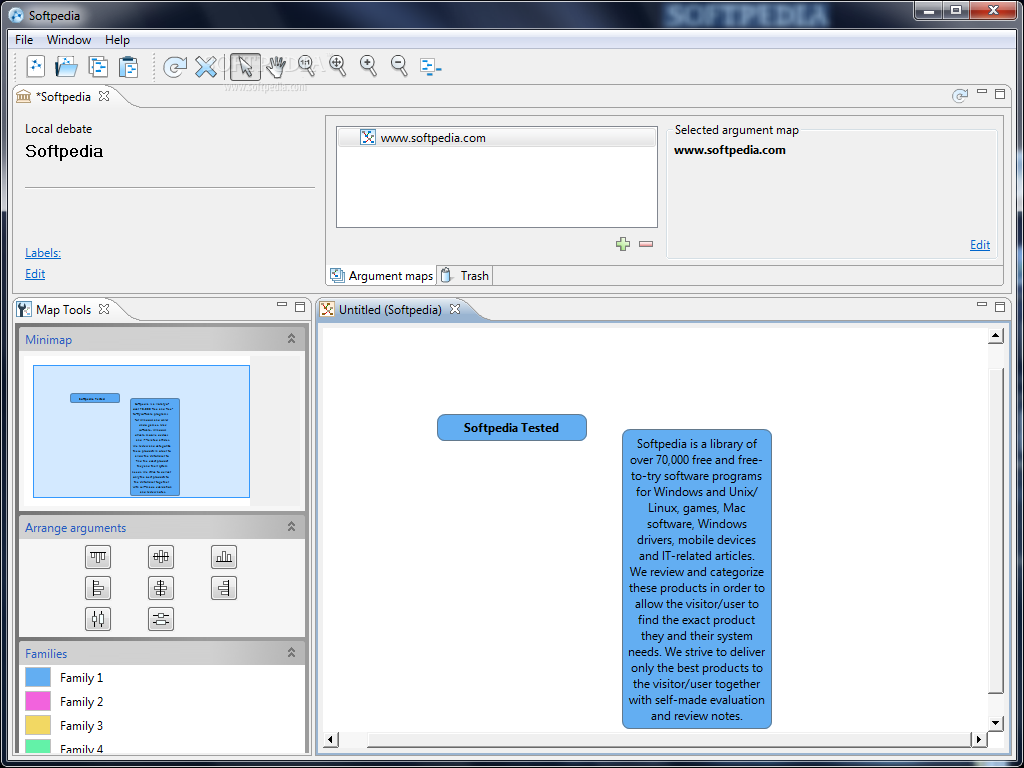Minimize the argument map editor panel

tap(982, 305)
